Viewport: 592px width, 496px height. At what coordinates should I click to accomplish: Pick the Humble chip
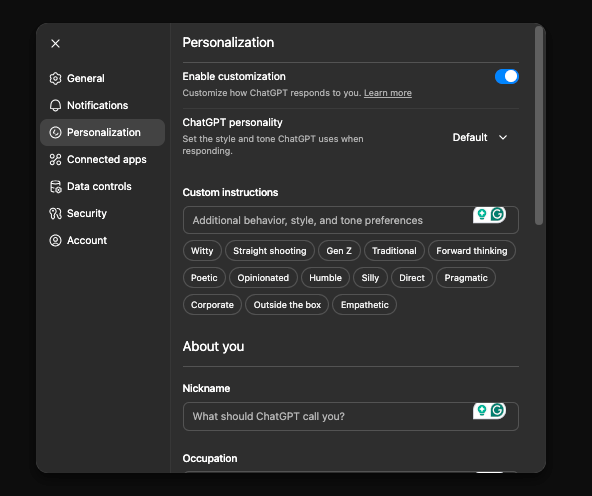(x=325, y=278)
